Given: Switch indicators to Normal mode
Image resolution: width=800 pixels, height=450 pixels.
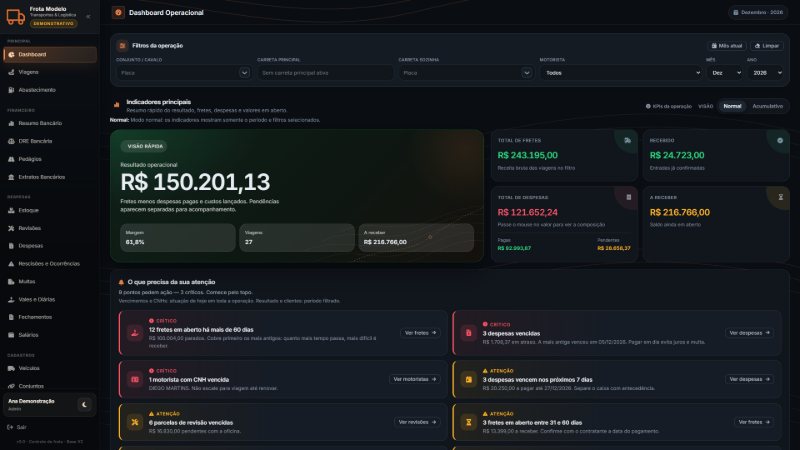Looking at the screenshot, I should 732,106.
